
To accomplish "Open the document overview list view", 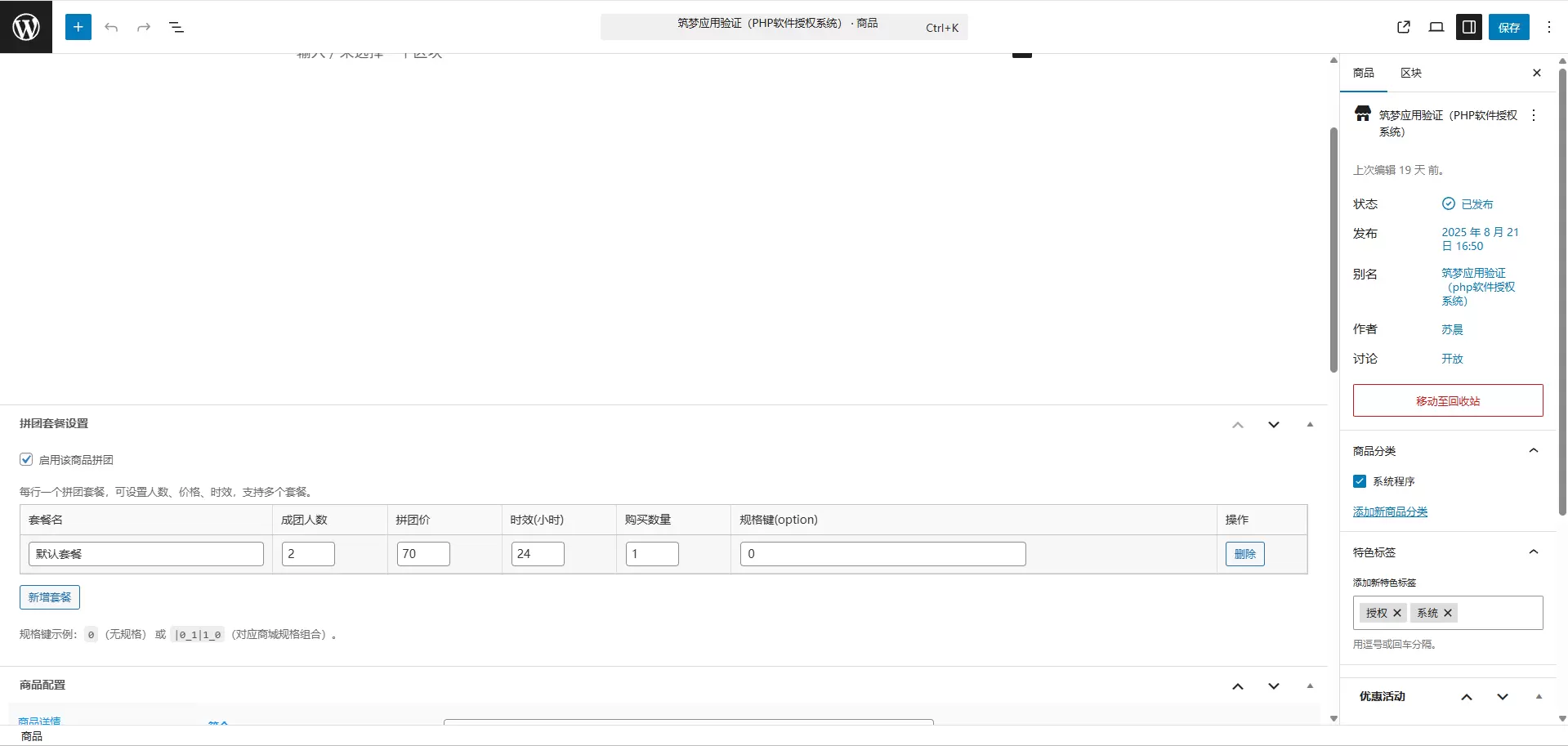I will tap(176, 27).
